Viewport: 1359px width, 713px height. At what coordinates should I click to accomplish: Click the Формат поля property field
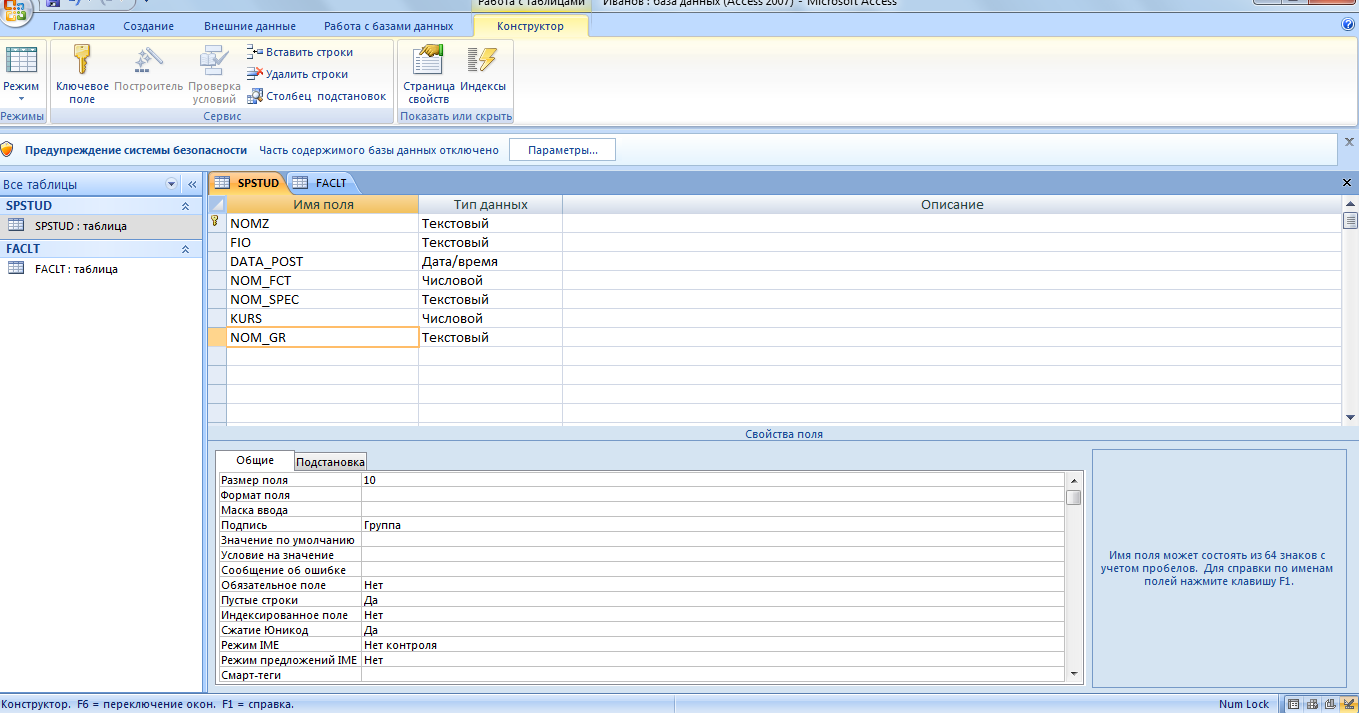pos(713,495)
